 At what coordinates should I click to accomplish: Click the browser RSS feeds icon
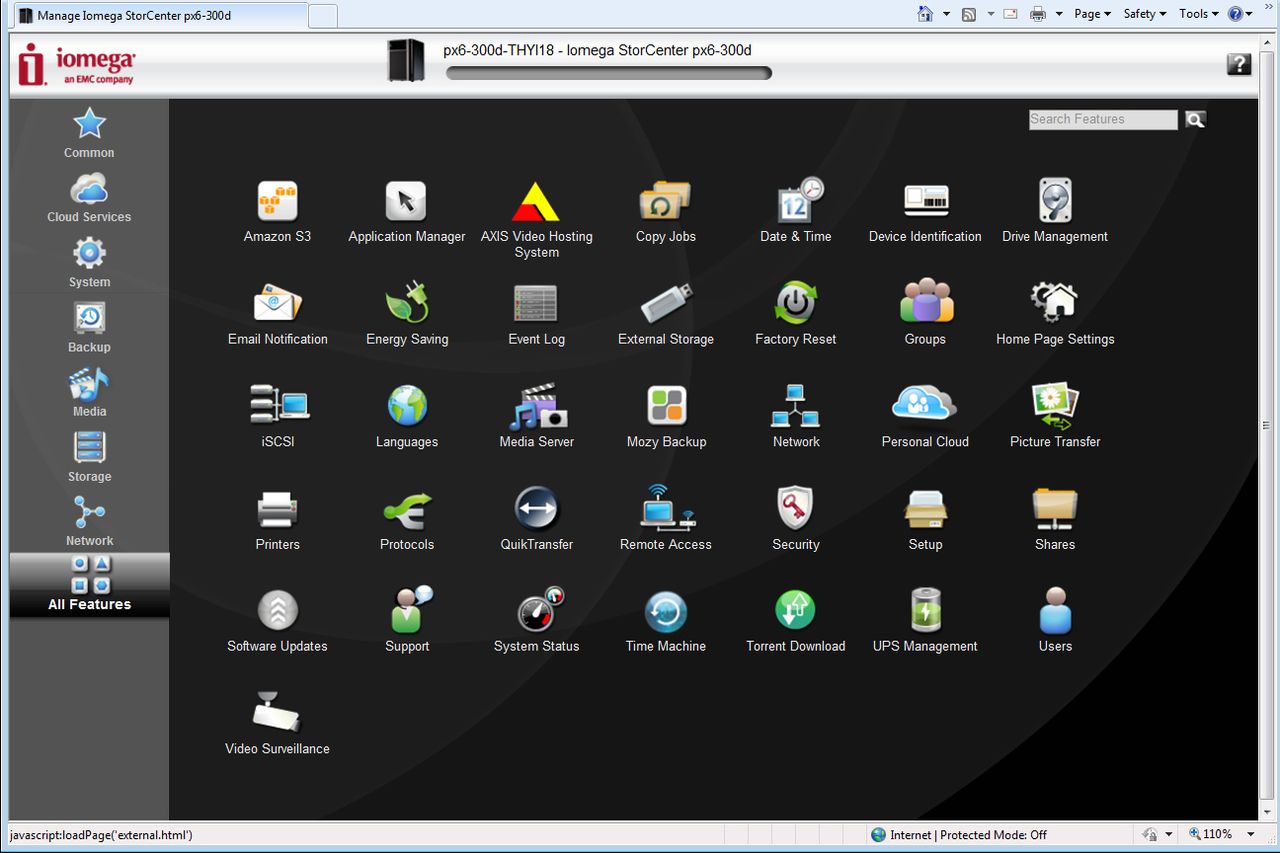coord(968,14)
